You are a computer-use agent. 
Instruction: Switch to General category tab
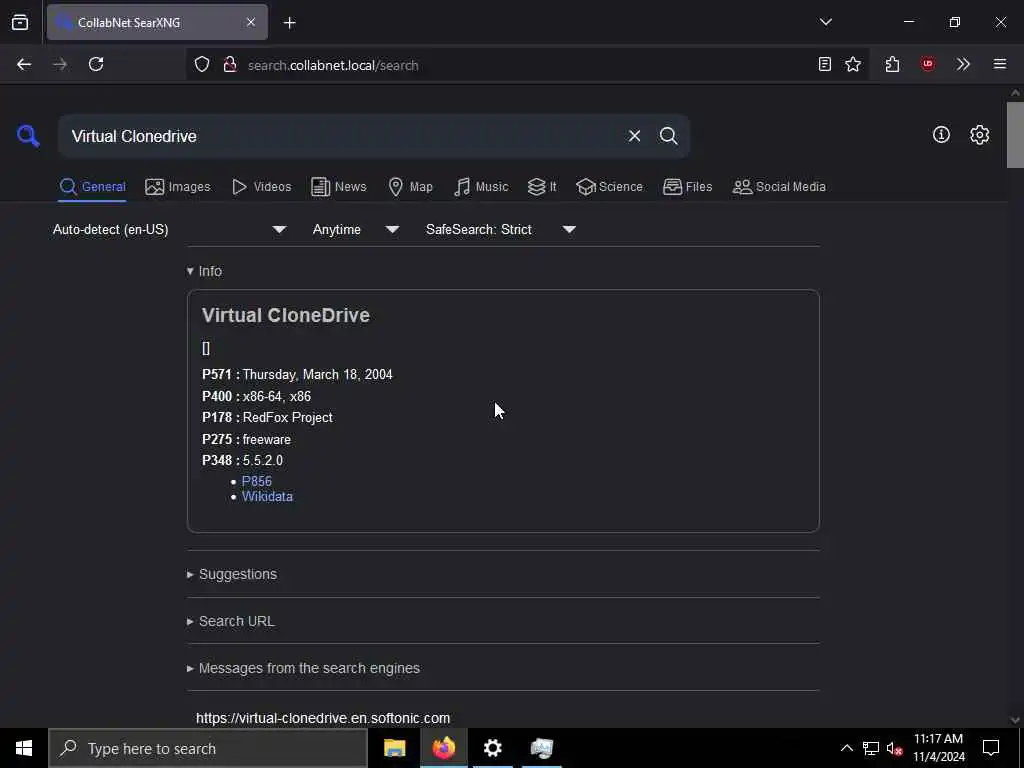point(92,187)
